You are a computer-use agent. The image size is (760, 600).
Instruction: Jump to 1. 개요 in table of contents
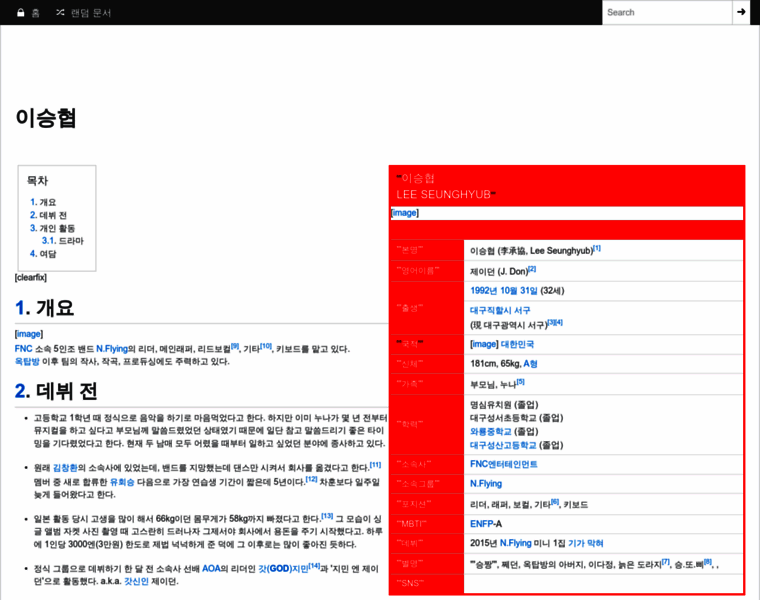tap(43, 202)
